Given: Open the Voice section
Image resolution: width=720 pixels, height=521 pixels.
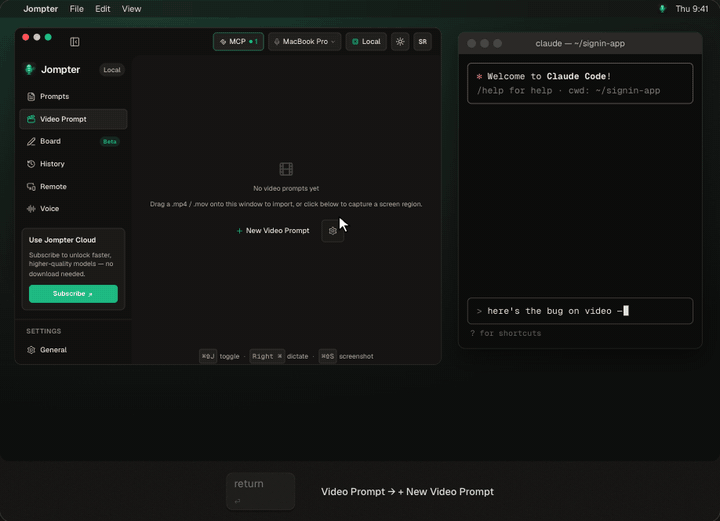Looking at the screenshot, I should pos(73,208).
